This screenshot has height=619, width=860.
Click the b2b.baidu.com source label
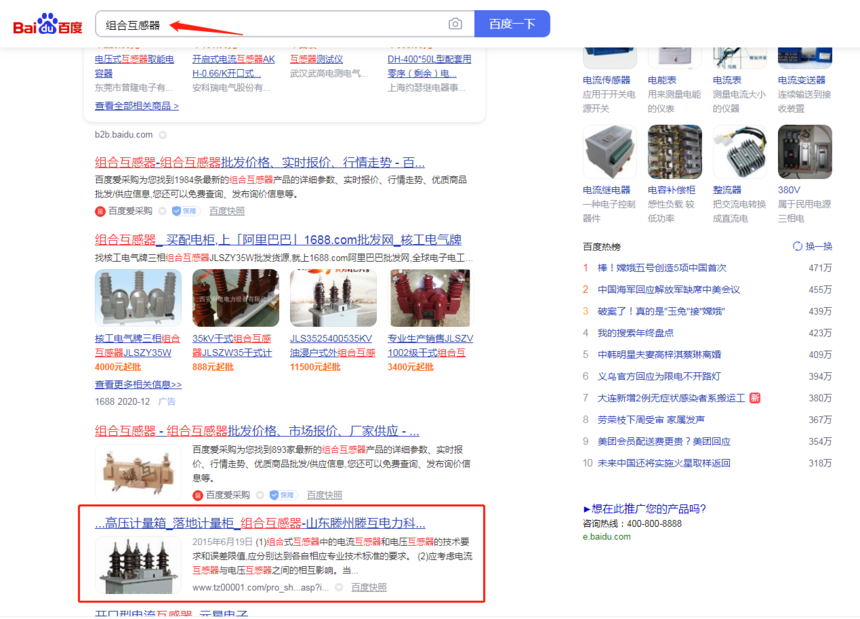123,134
